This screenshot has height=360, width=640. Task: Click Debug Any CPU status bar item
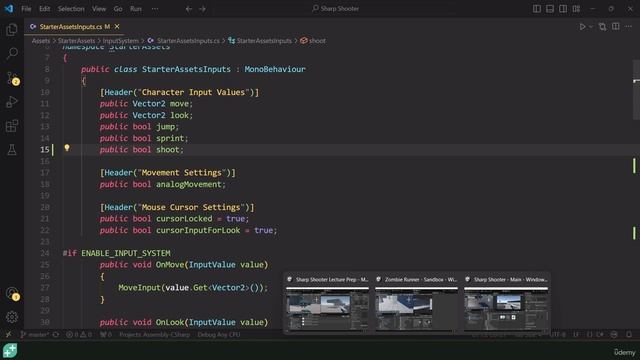pos(219,335)
